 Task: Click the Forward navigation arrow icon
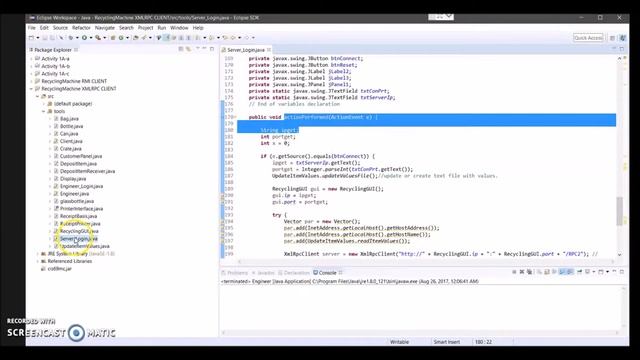click(x=247, y=38)
